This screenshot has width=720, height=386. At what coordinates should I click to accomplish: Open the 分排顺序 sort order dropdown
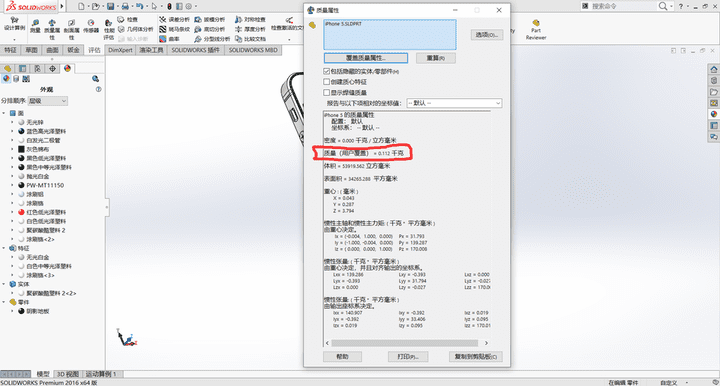coord(48,101)
